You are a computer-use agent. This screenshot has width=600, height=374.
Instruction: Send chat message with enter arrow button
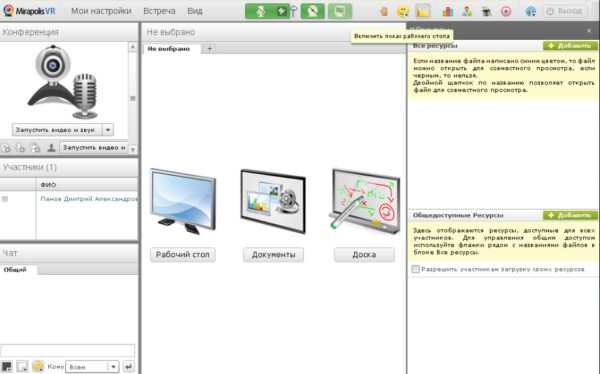[129, 367]
